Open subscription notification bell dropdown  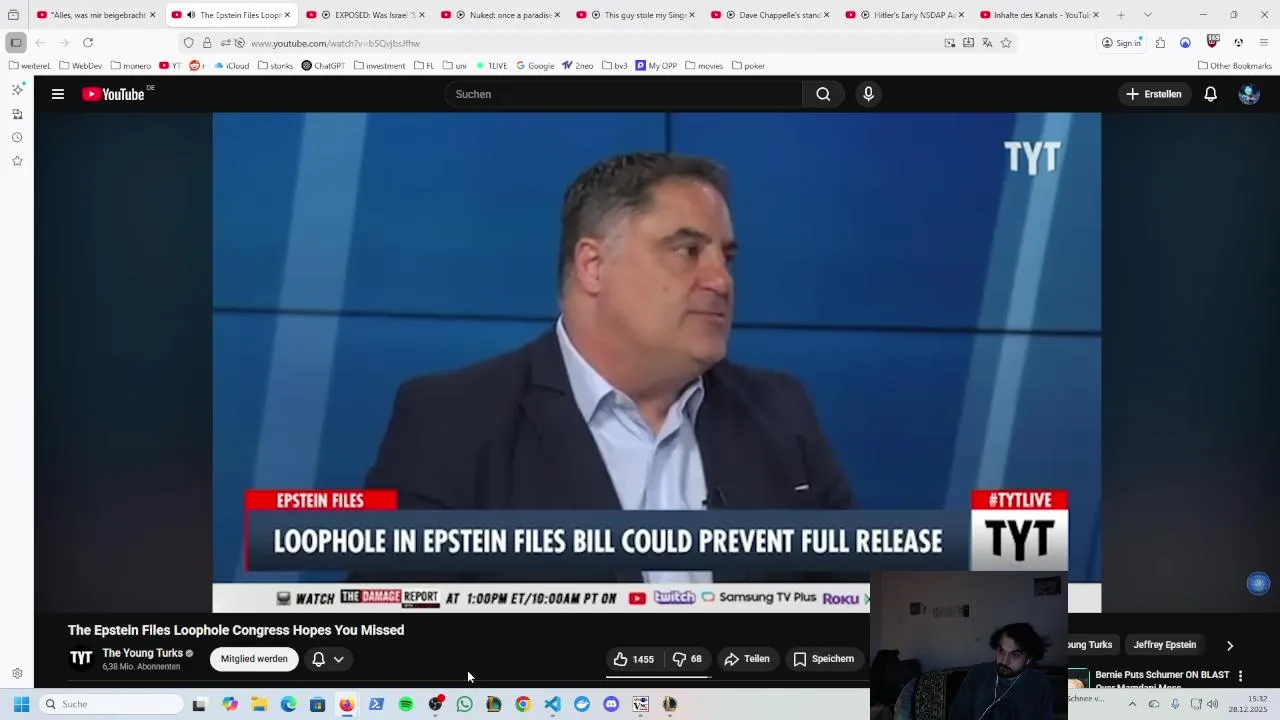328,659
